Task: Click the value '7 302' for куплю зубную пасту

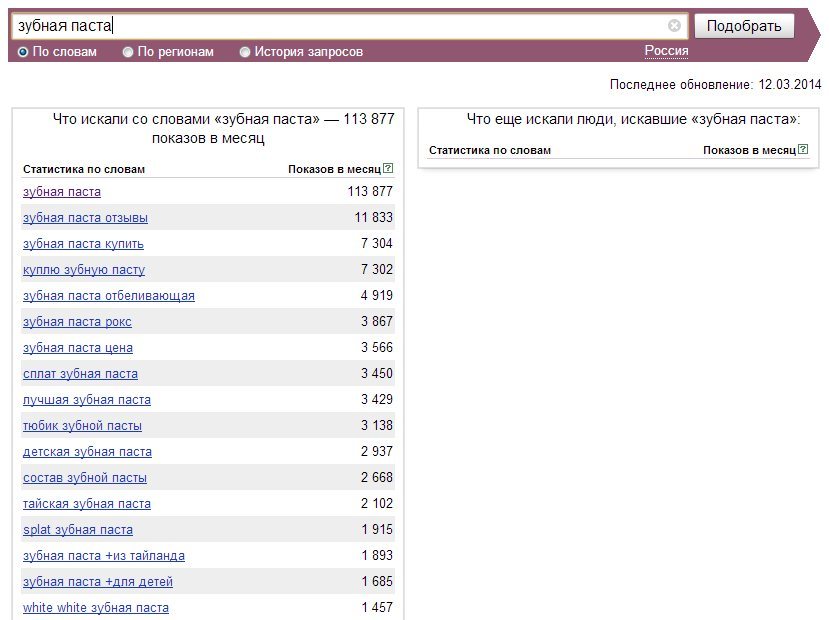Action: click(377, 269)
